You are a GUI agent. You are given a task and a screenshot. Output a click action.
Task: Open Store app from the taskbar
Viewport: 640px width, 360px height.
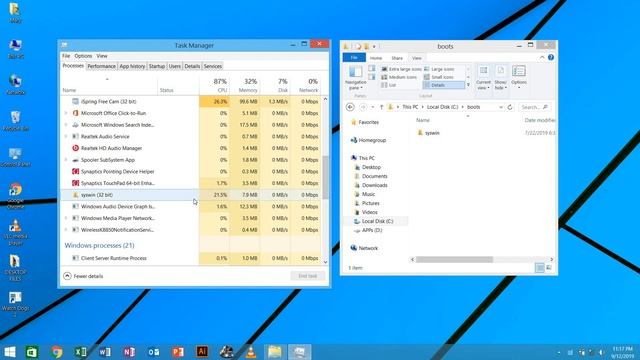click(32, 352)
